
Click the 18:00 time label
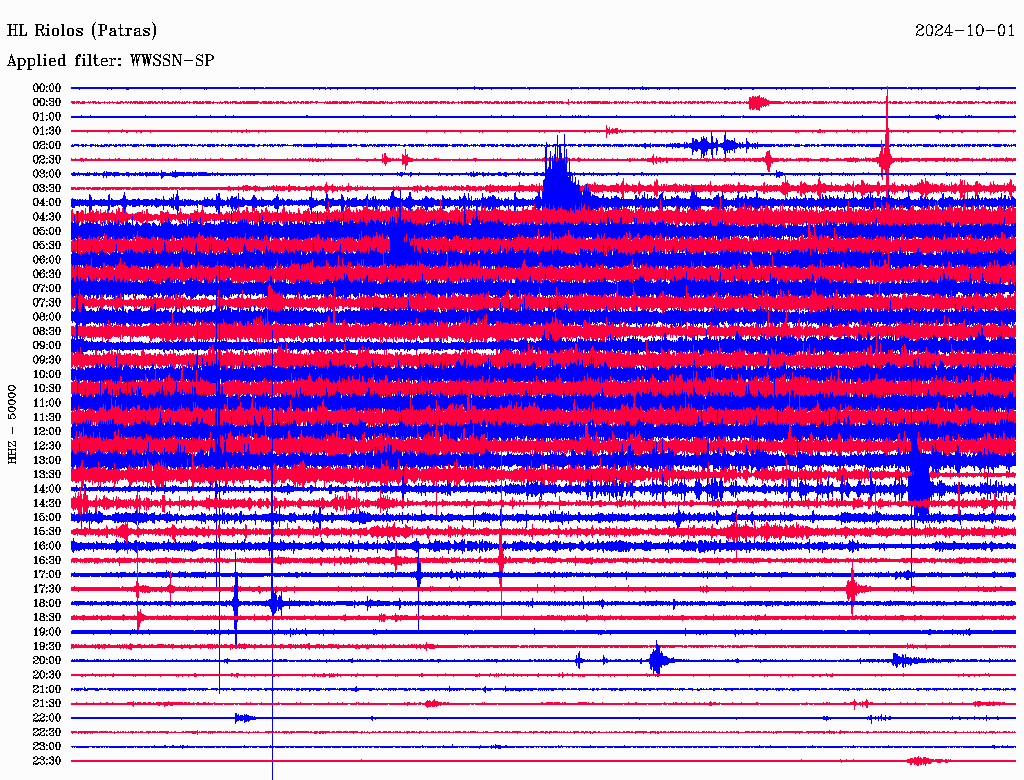(x=47, y=604)
